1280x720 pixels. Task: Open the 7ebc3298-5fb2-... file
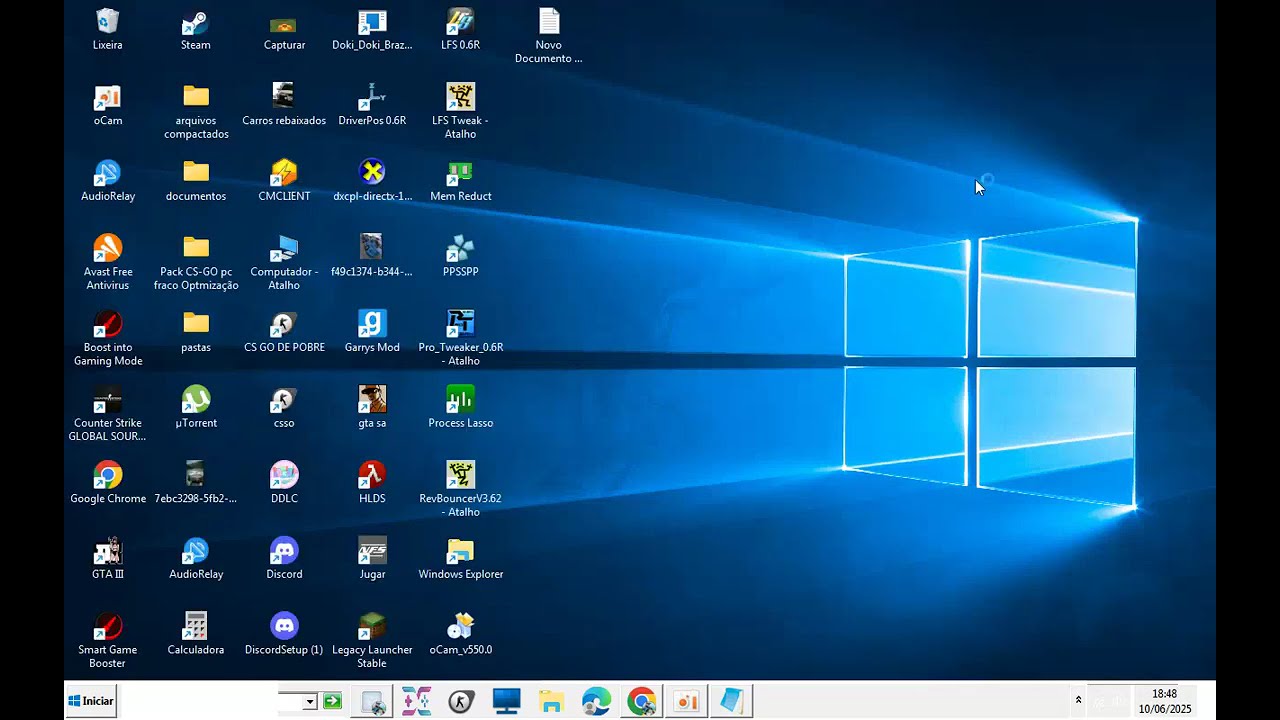coord(196,483)
